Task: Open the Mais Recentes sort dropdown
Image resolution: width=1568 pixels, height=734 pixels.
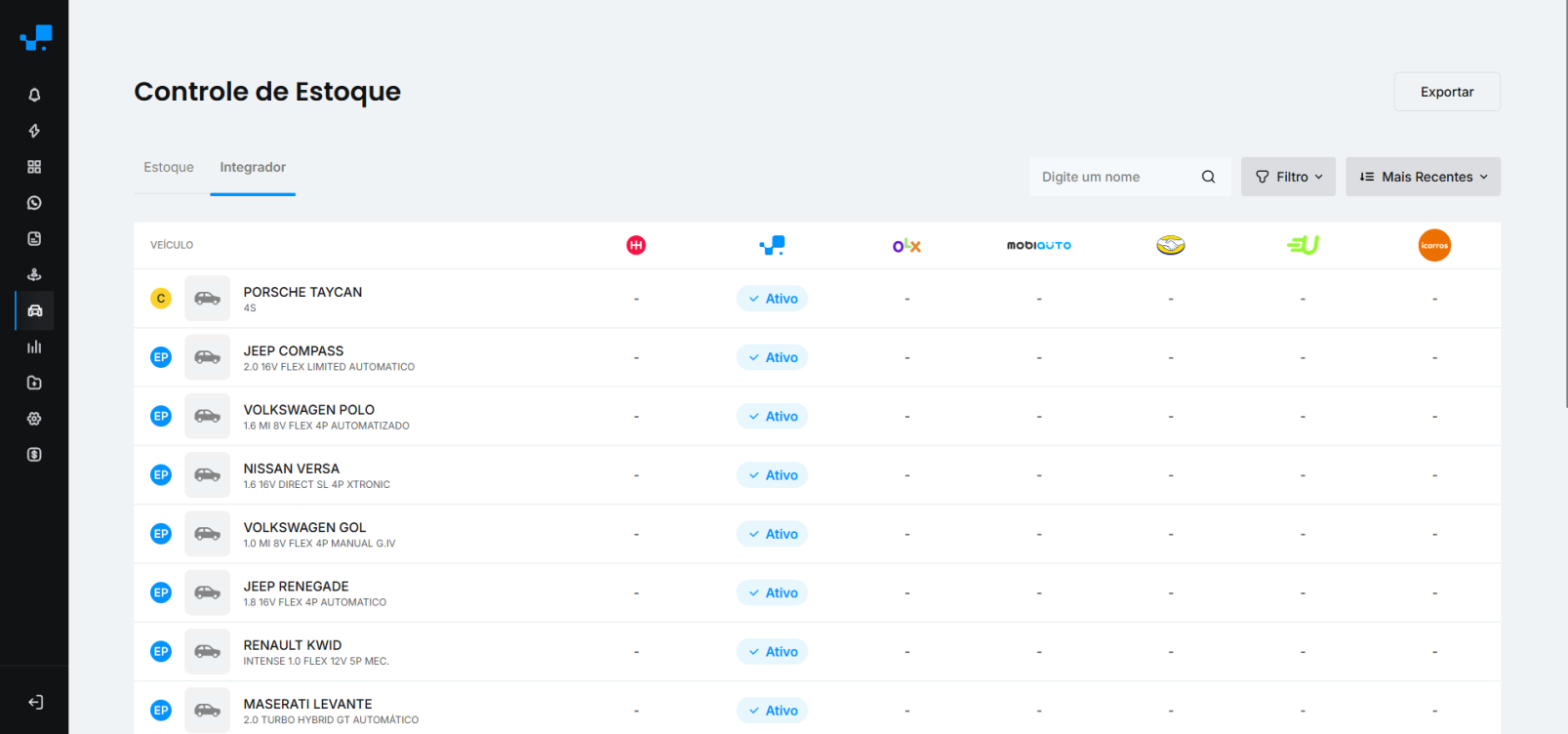Action: pos(1423,177)
